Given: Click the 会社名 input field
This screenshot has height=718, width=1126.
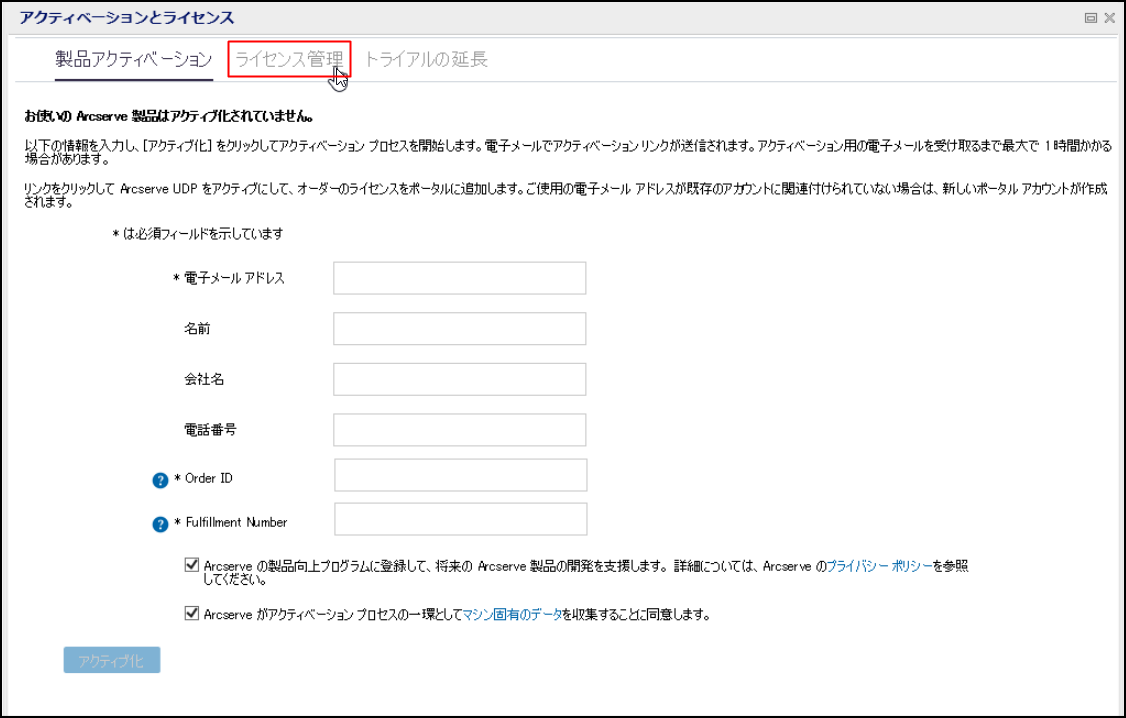Looking at the screenshot, I should point(460,379).
